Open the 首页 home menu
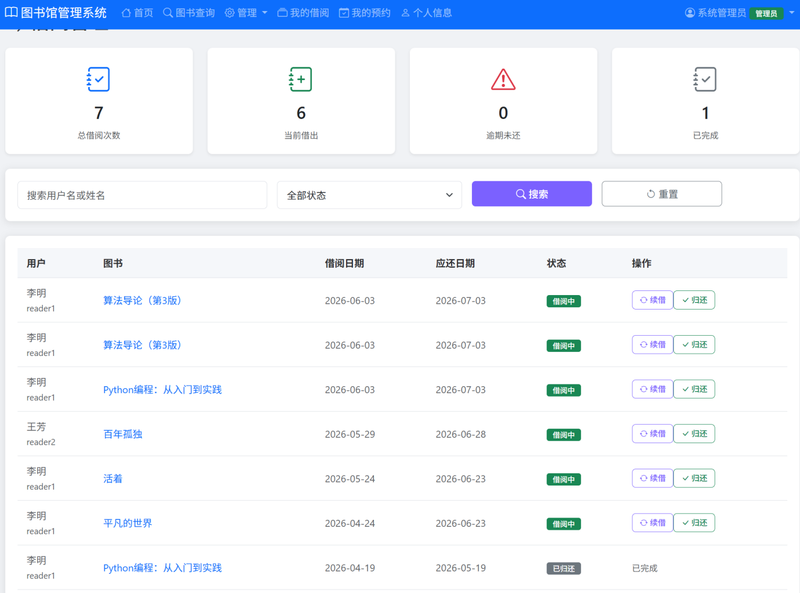This screenshot has height=593, width=800. 137,13
